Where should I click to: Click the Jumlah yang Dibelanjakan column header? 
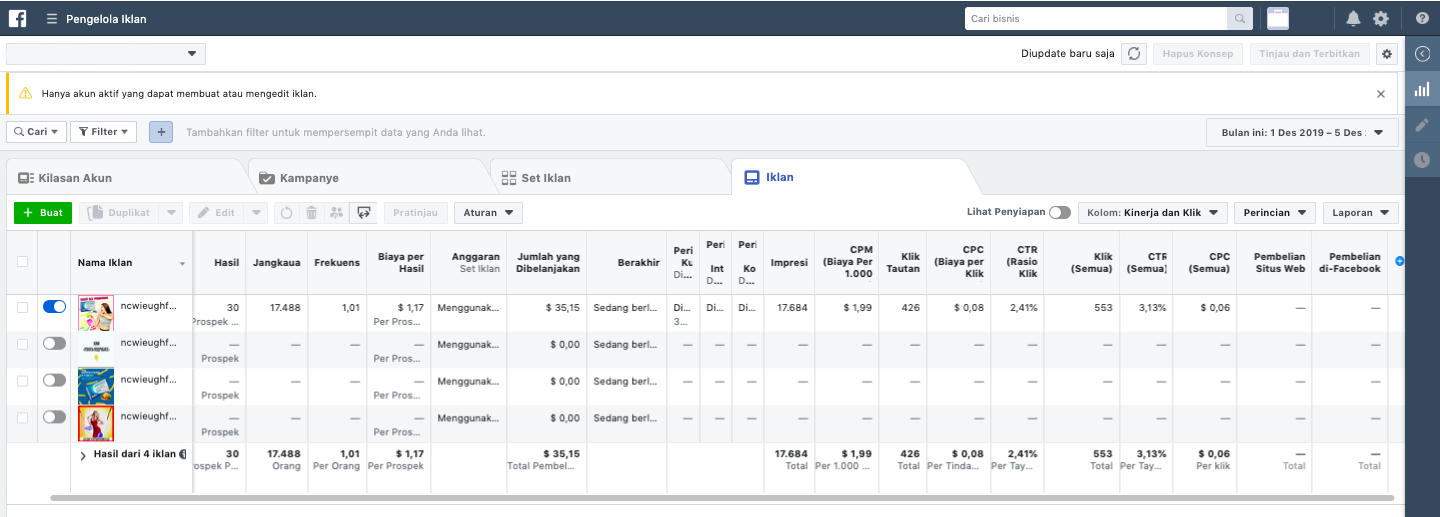point(546,263)
